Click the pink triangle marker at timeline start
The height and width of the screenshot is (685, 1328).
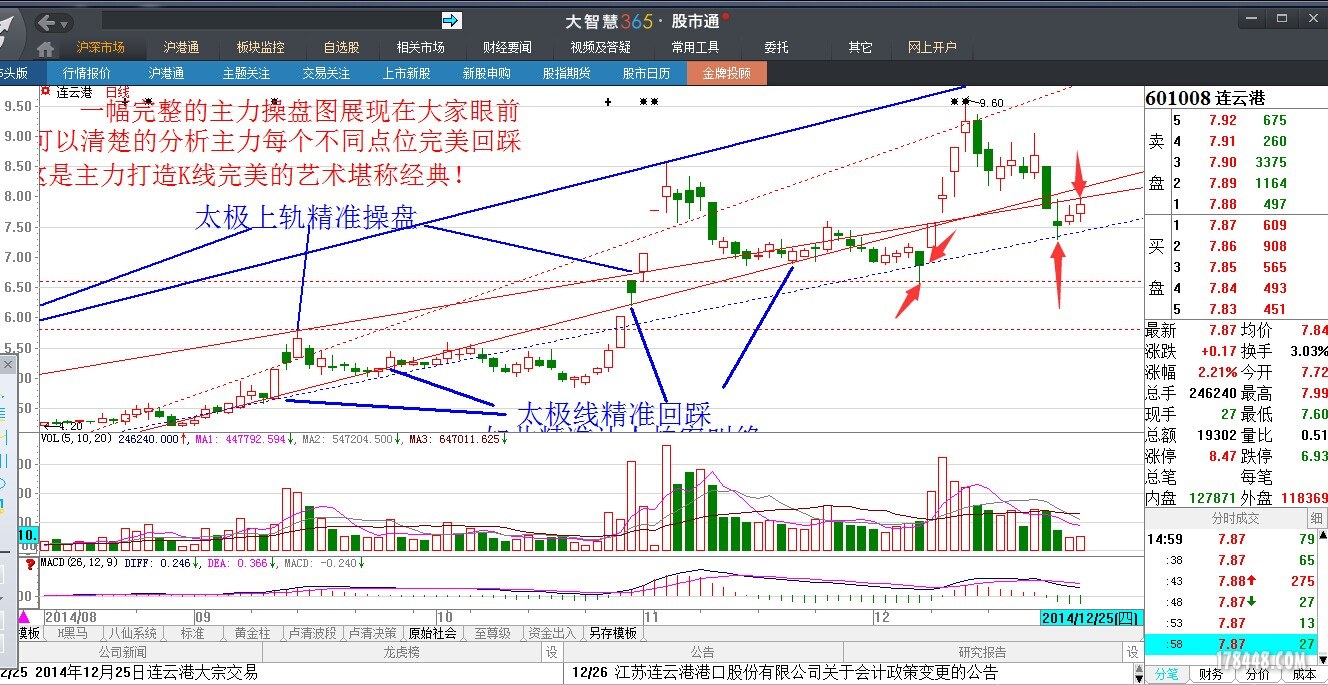24,617
